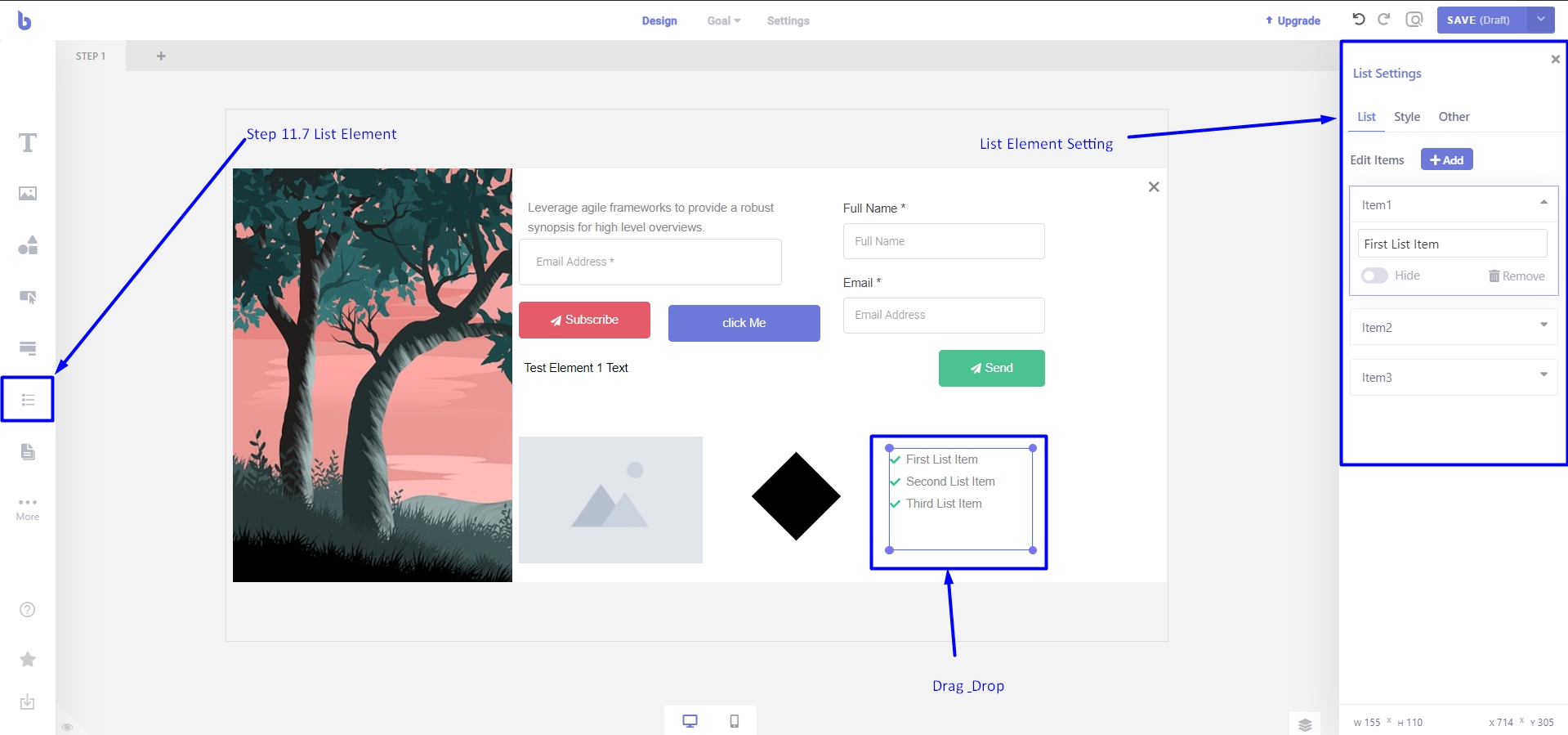
Task: Select the Text element tool in sidebar
Action: pyautogui.click(x=28, y=143)
